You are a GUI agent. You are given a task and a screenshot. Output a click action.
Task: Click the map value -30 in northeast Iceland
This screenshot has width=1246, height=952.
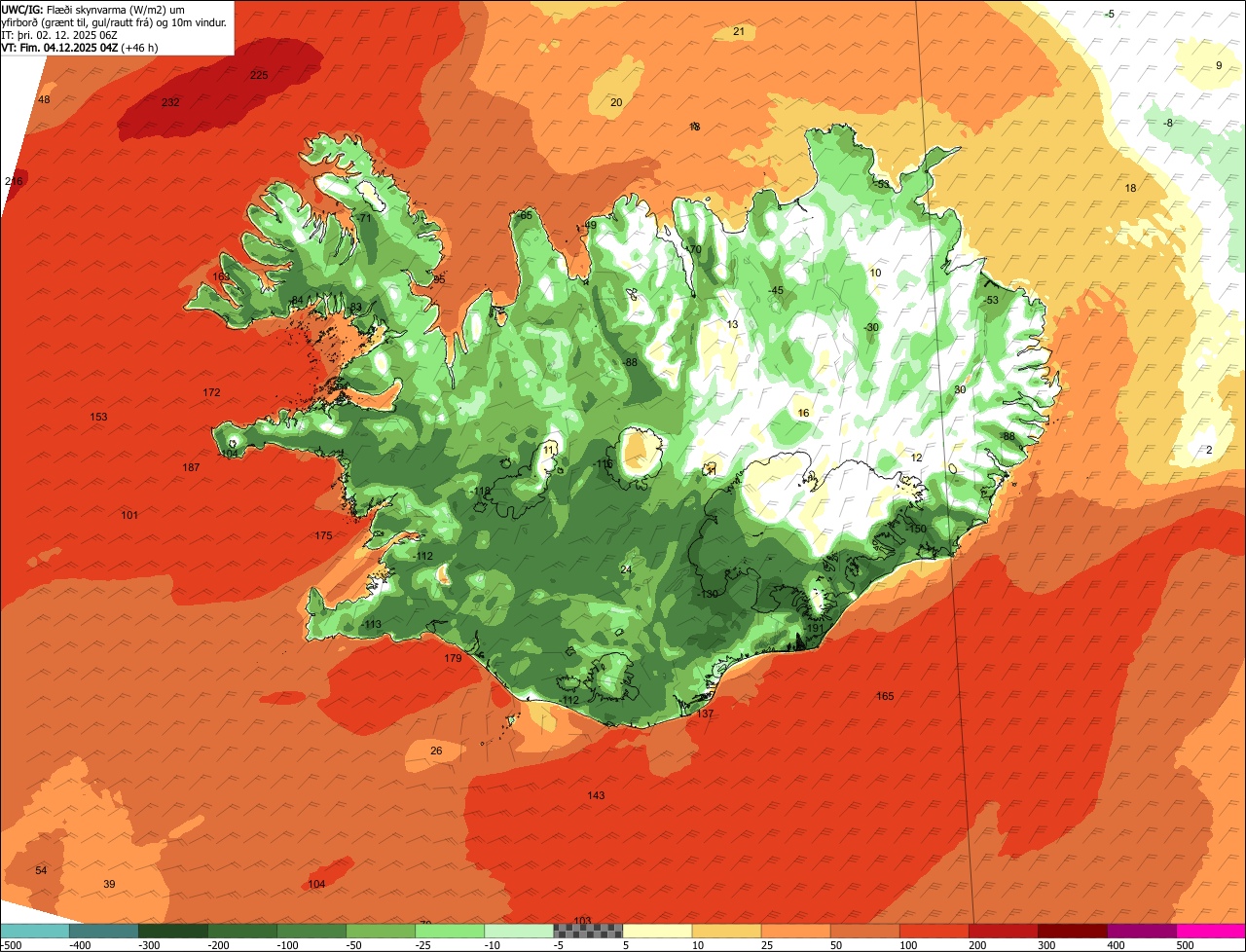(871, 327)
